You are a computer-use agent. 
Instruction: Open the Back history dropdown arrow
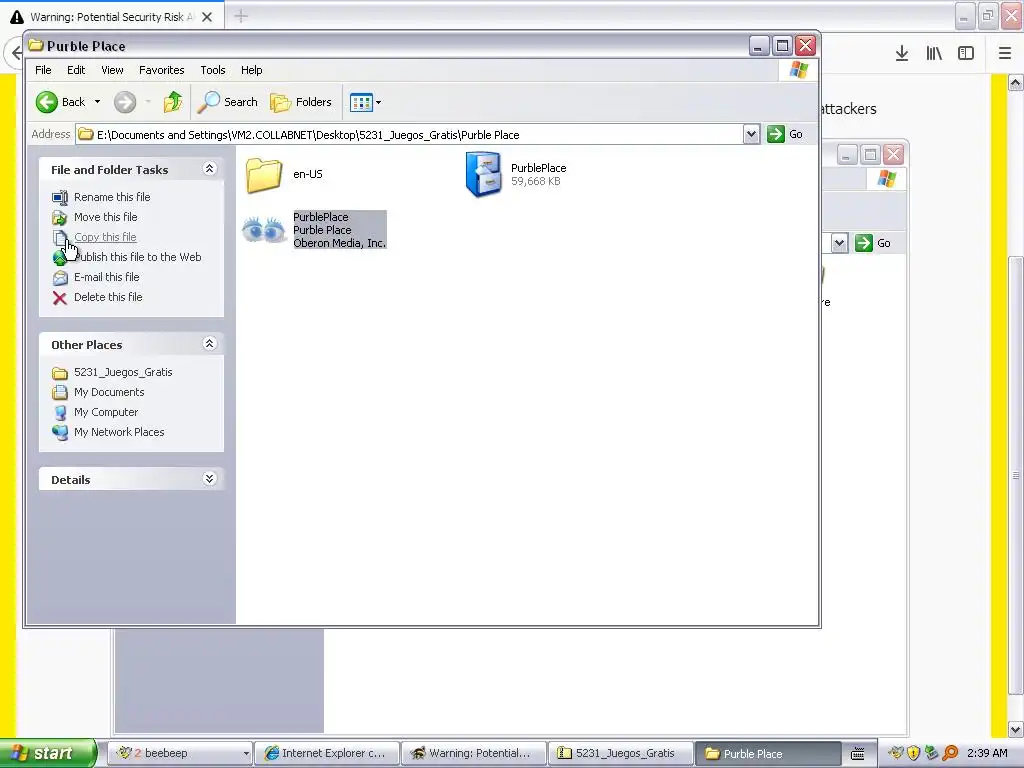point(97,102)
